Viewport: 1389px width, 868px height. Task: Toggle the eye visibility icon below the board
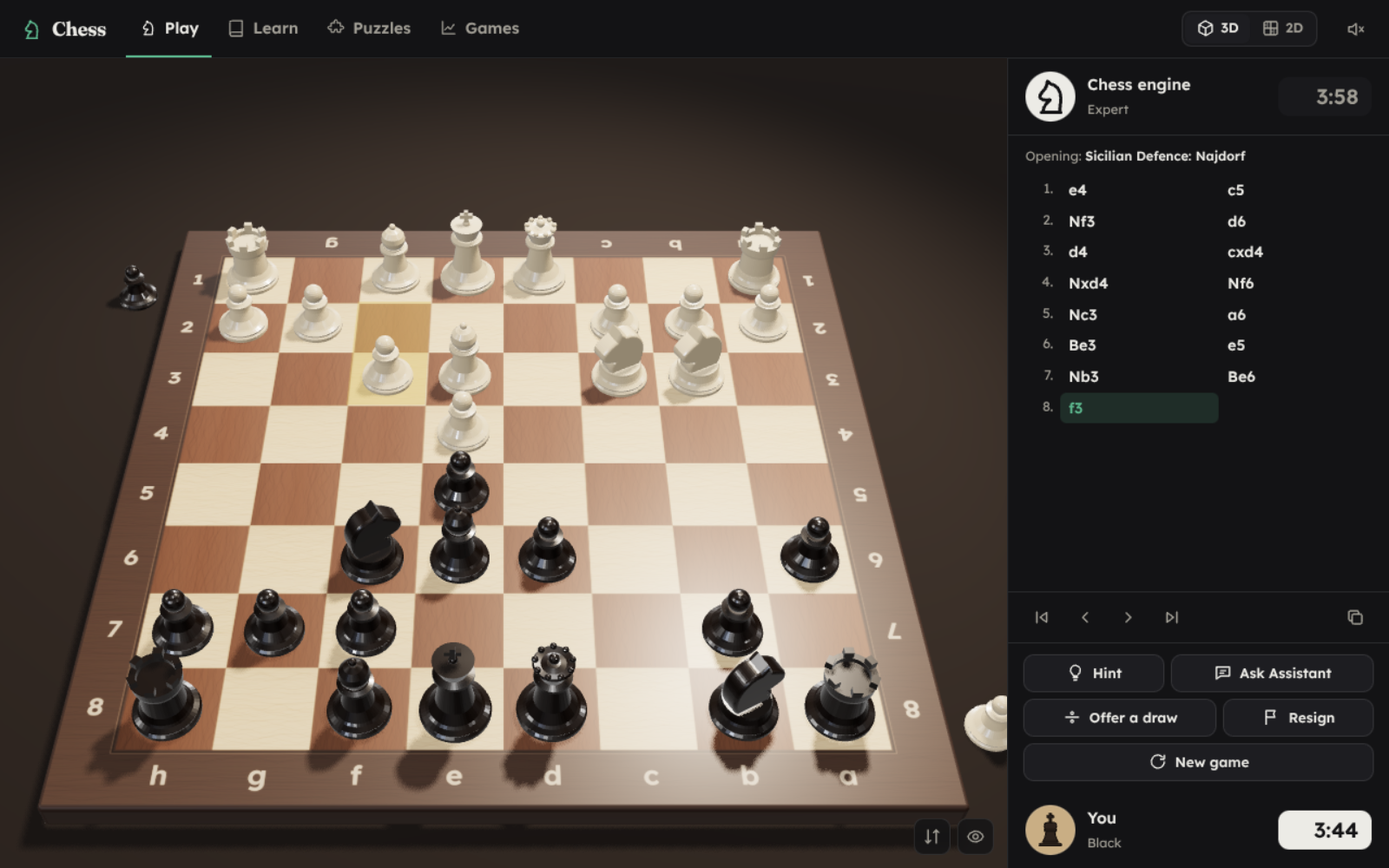coord(976,837)
